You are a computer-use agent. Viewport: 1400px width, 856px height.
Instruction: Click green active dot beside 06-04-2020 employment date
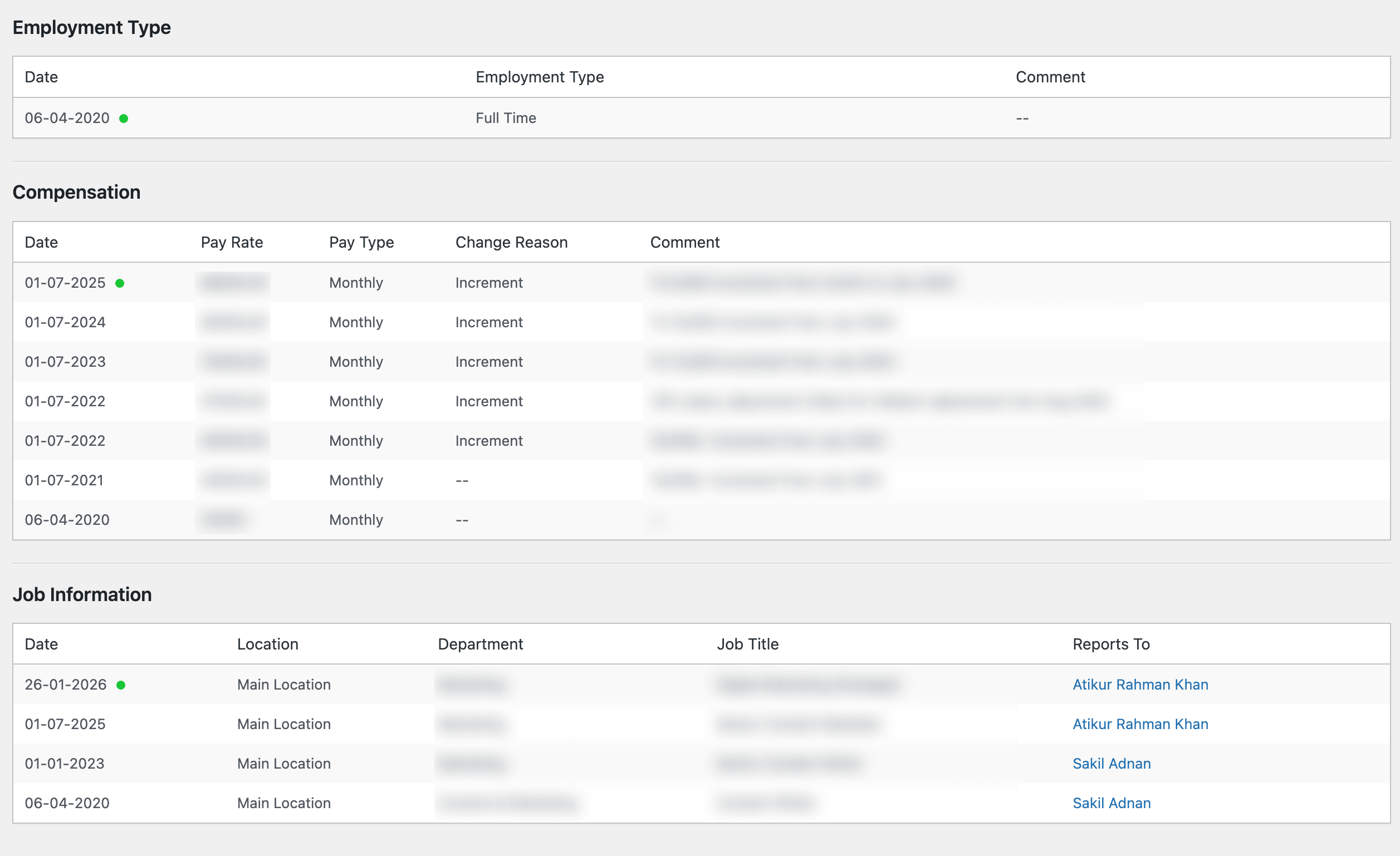pos(123,118)
